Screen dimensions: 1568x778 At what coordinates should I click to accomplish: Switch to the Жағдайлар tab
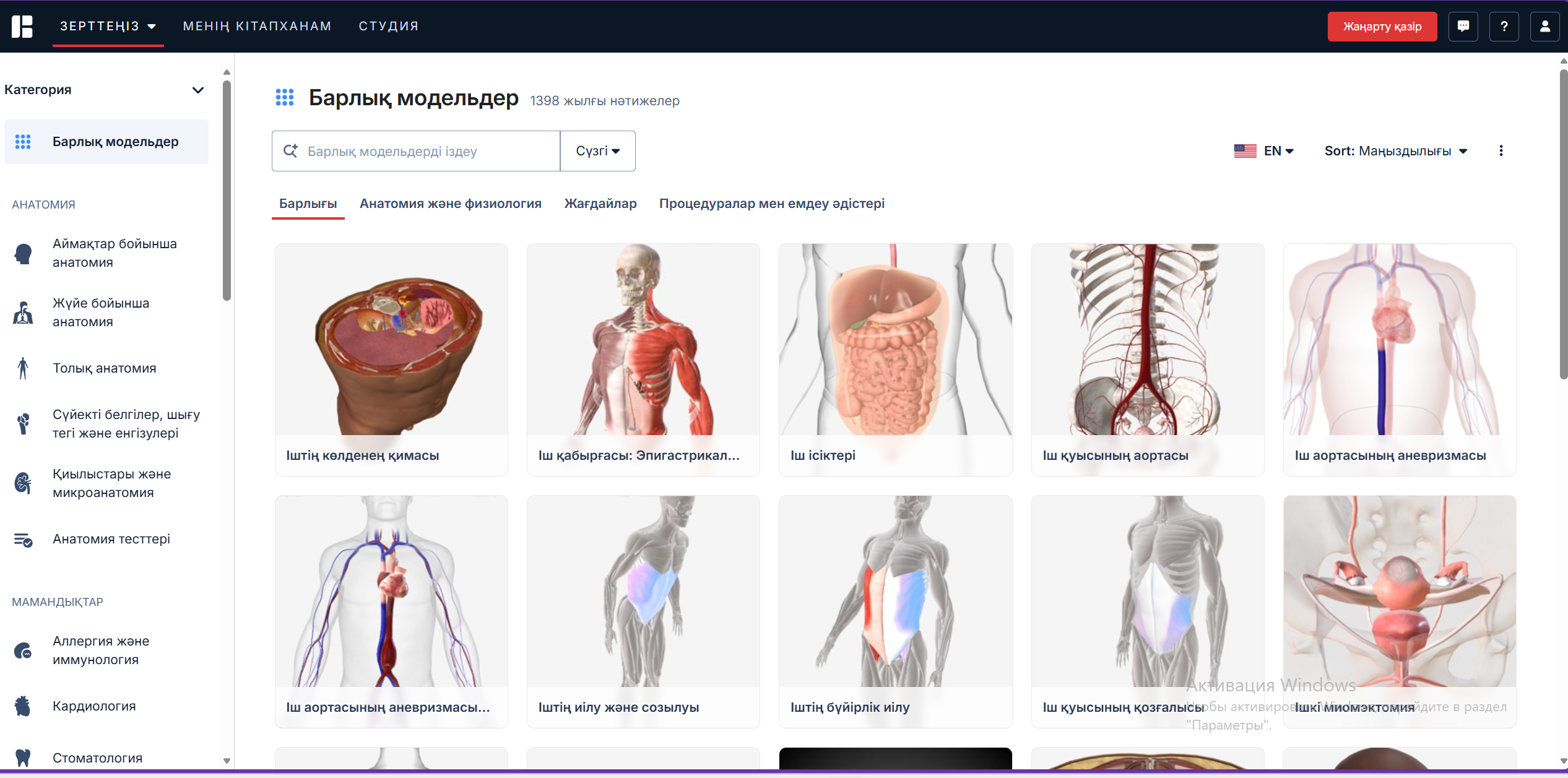600,204
